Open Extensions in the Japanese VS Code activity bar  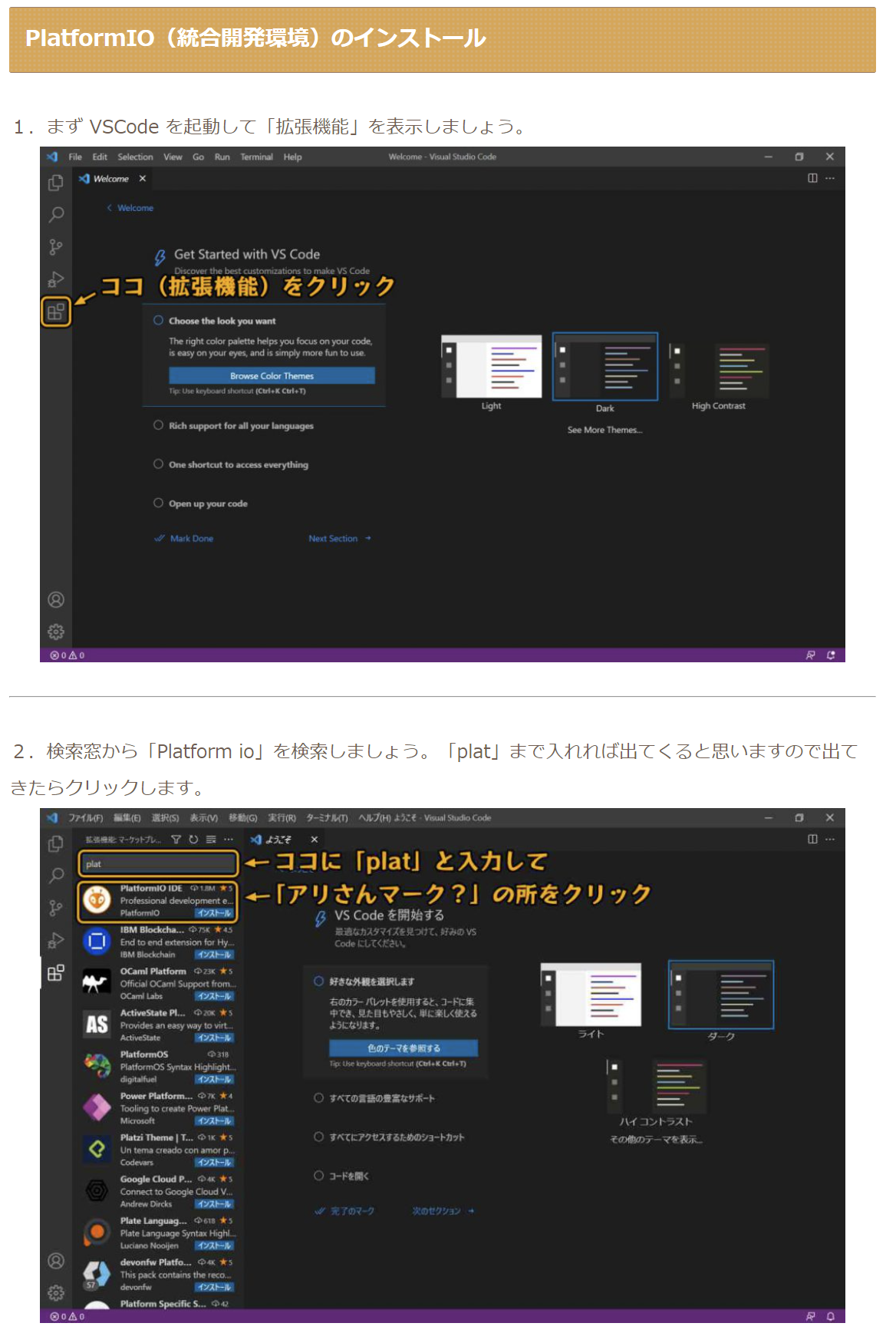tap(56, 973)
